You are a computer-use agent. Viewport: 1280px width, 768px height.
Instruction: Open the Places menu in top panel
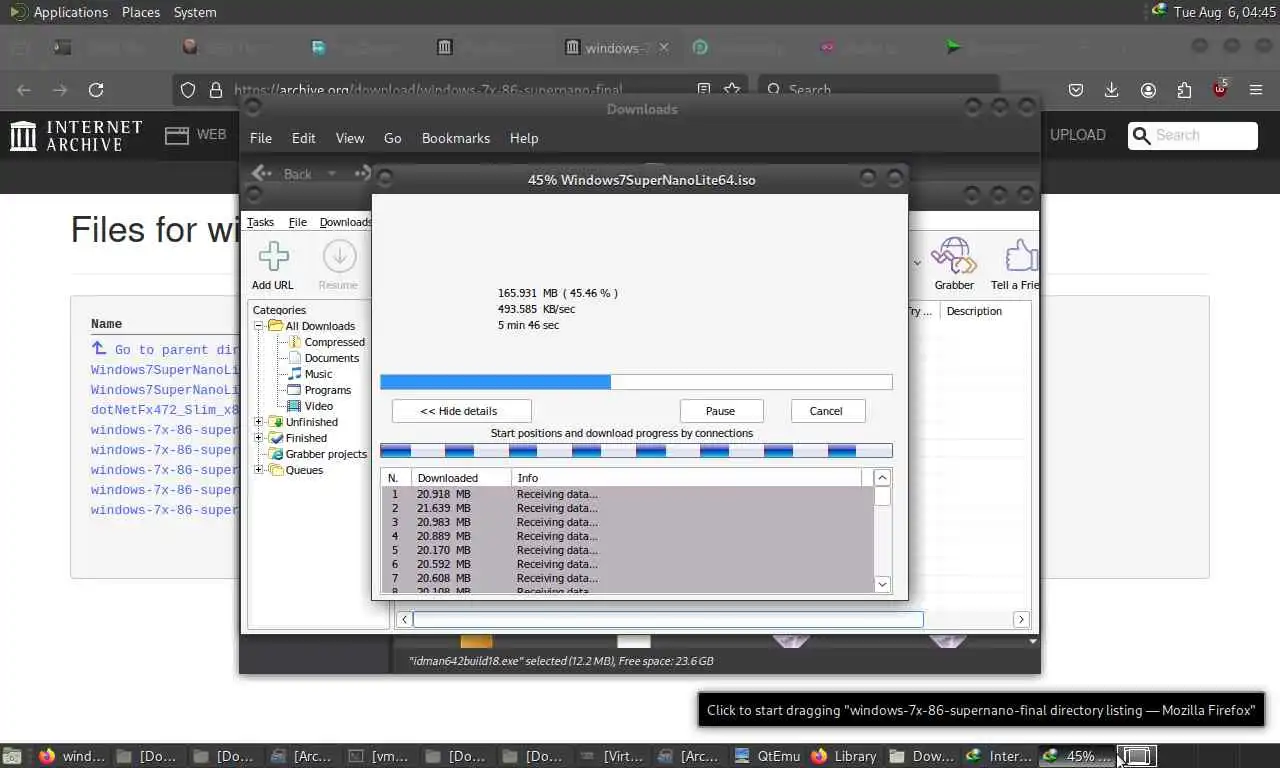pyautogui.click(x=141, y=12)
